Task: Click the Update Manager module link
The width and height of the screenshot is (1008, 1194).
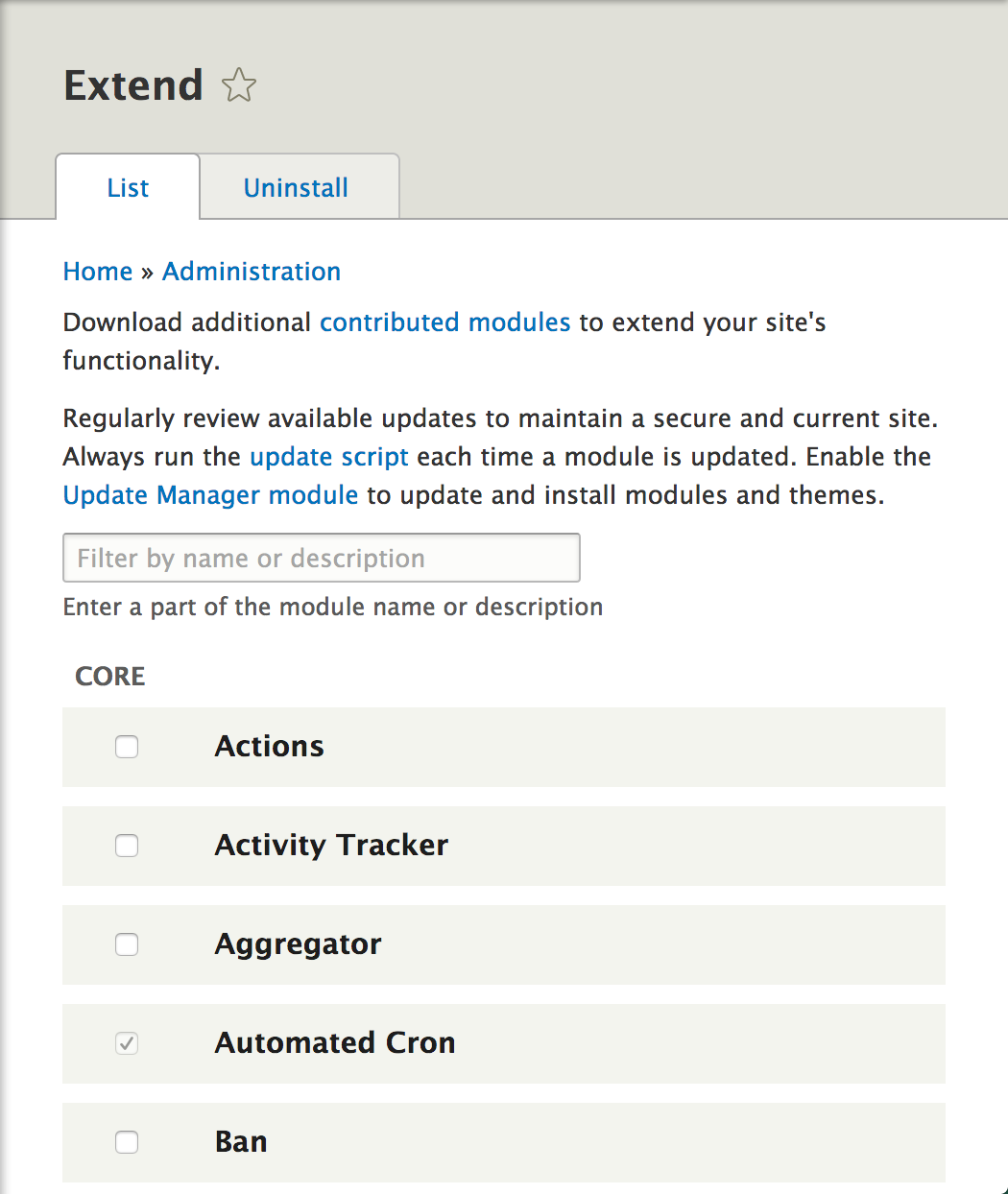Action: 210,495
